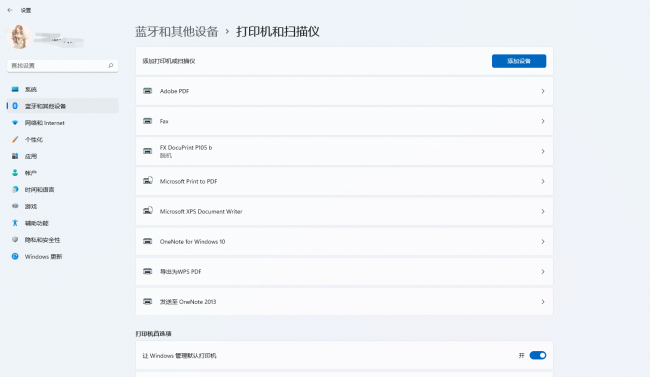Screen dimensions: 650x377
Task: Go back with the arrow beside 设置
Action: click(x=10, y=10)
